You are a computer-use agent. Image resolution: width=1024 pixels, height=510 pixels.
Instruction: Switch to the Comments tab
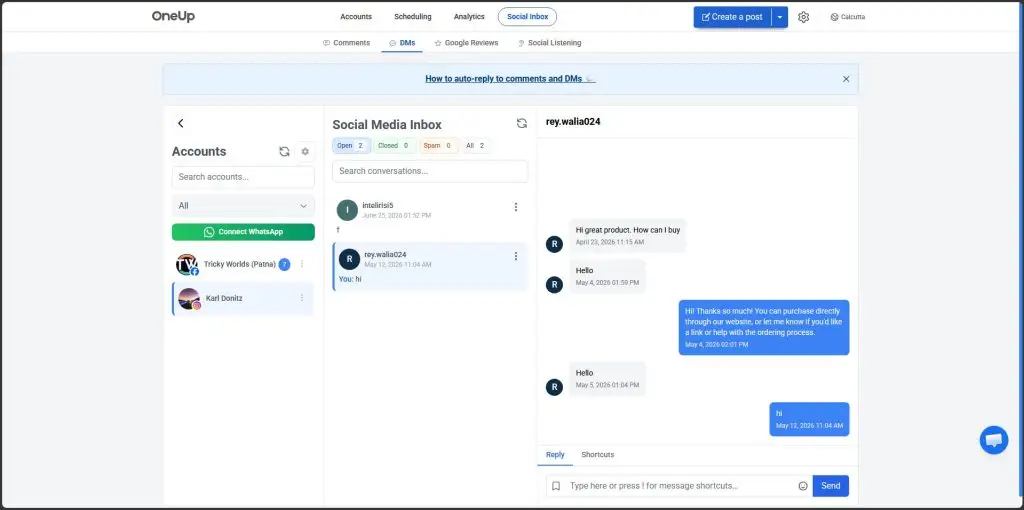point(346,43)
